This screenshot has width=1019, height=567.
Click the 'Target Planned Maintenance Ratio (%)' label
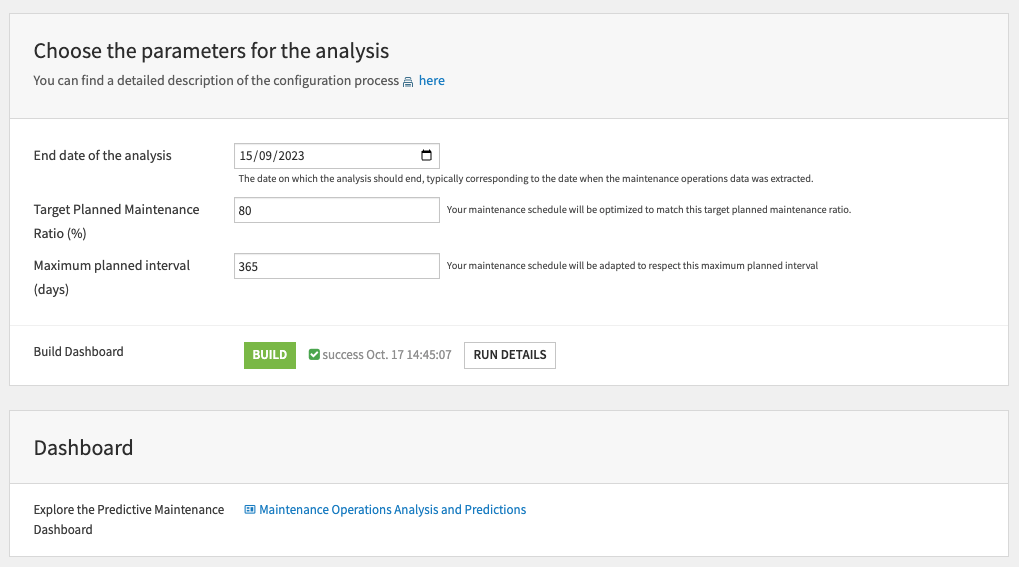click(116, 221)
